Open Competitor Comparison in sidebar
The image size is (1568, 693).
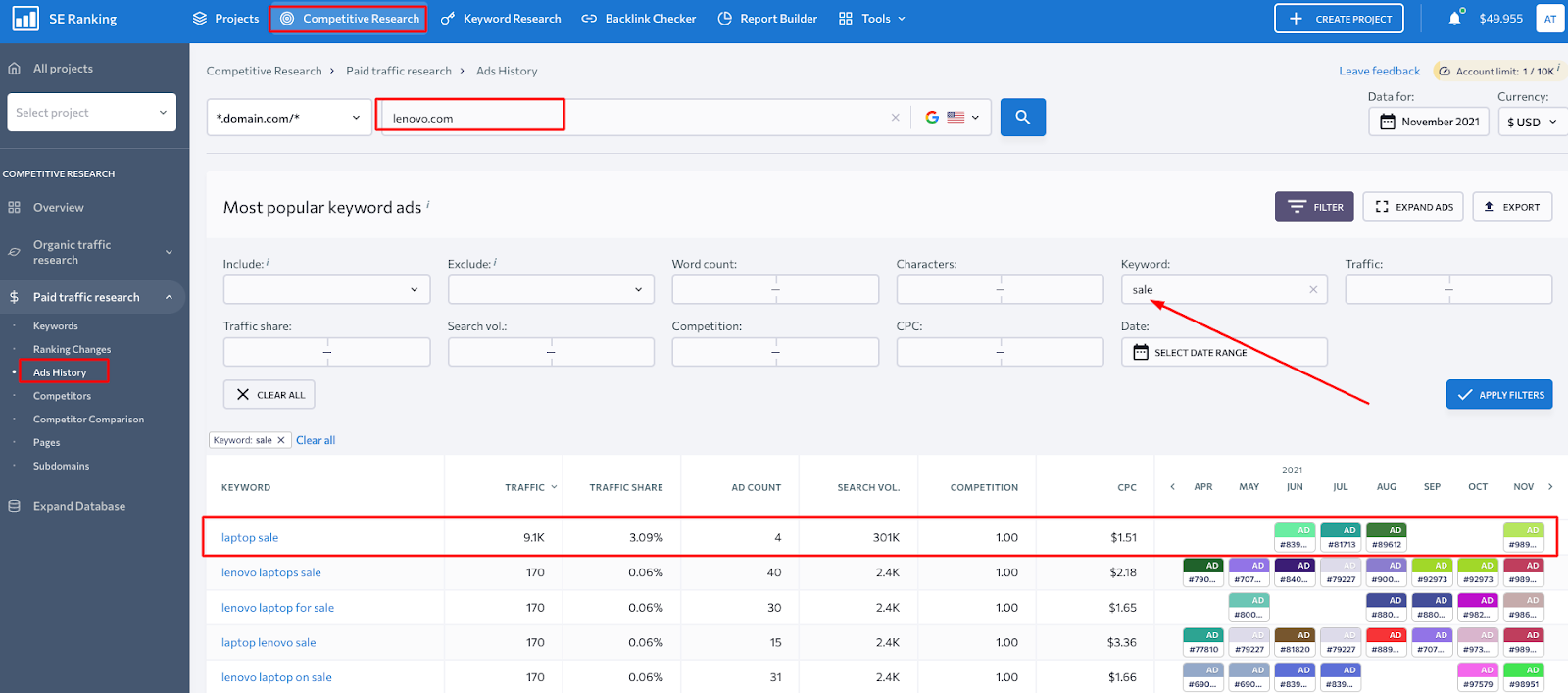point(88,420)
